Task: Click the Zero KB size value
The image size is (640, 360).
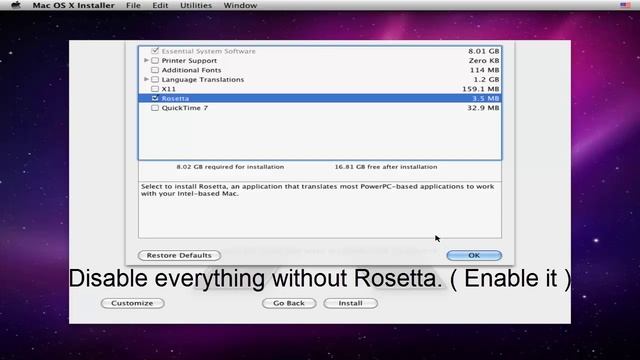Action: pyautogui.click(x=484, y=60)
